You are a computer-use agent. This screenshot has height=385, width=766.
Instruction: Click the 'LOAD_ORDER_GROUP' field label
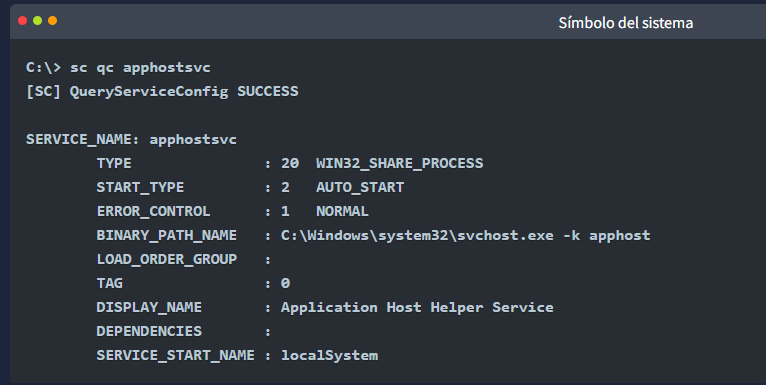(167, 259)
